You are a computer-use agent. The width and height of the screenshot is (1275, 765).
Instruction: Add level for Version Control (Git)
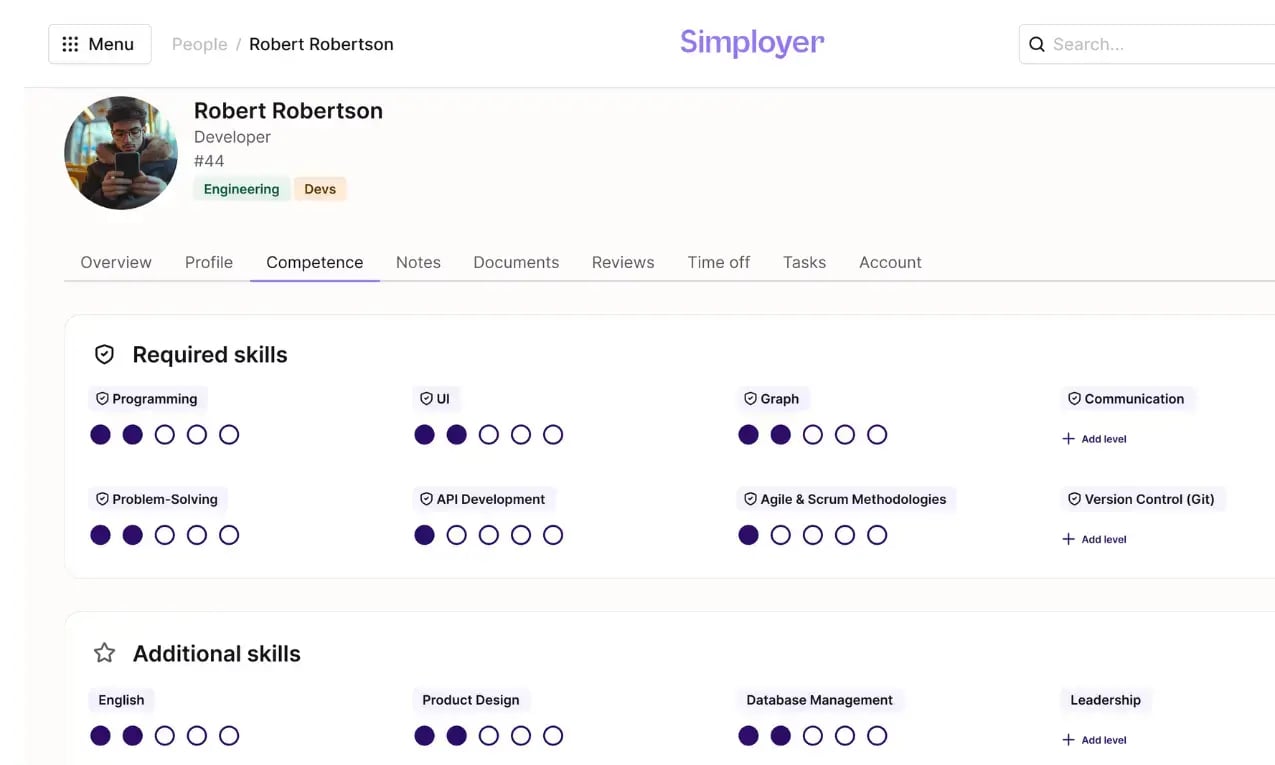[x=1094, y=539]
